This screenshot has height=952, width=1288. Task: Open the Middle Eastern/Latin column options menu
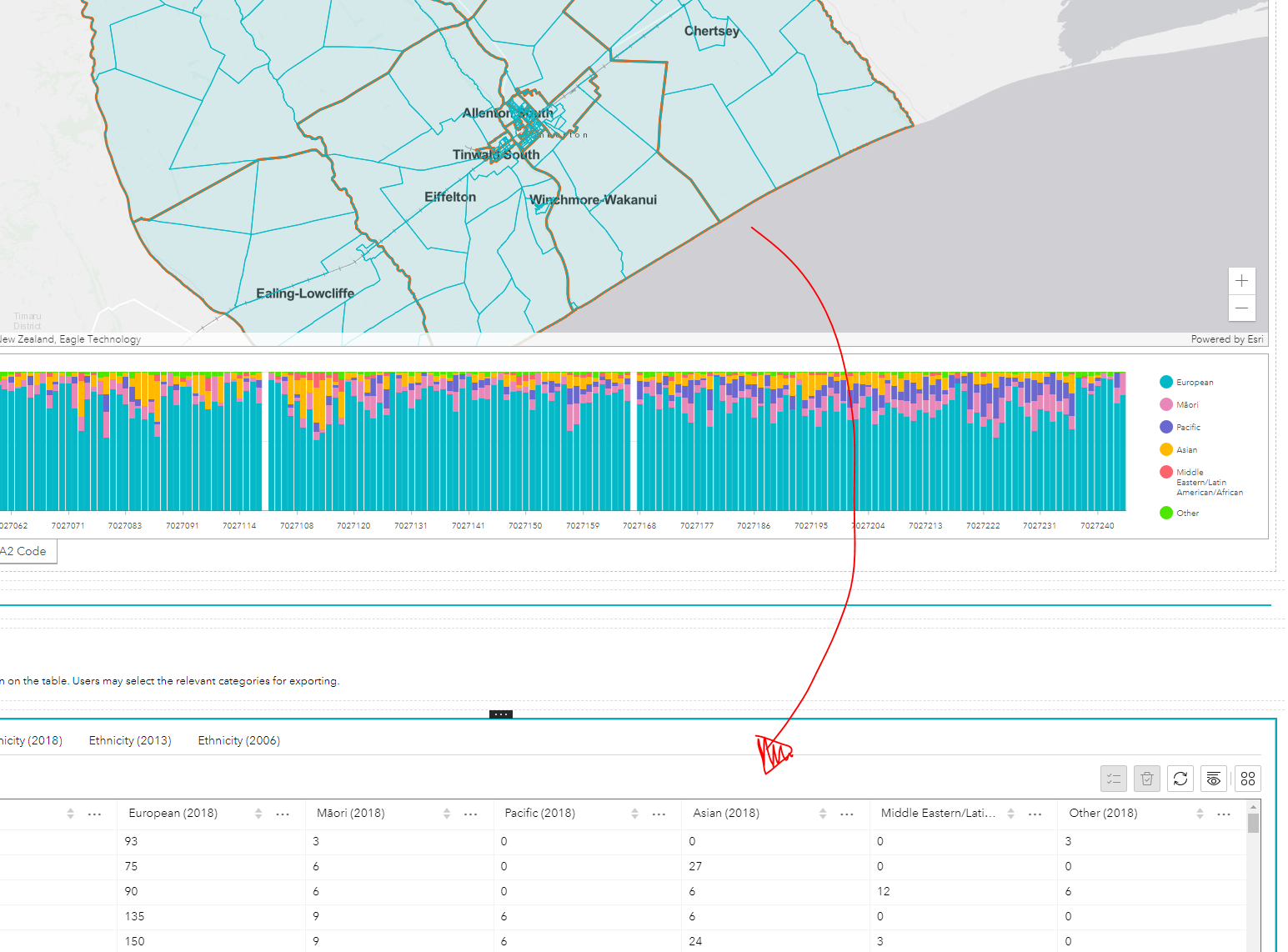(1035, 814)
